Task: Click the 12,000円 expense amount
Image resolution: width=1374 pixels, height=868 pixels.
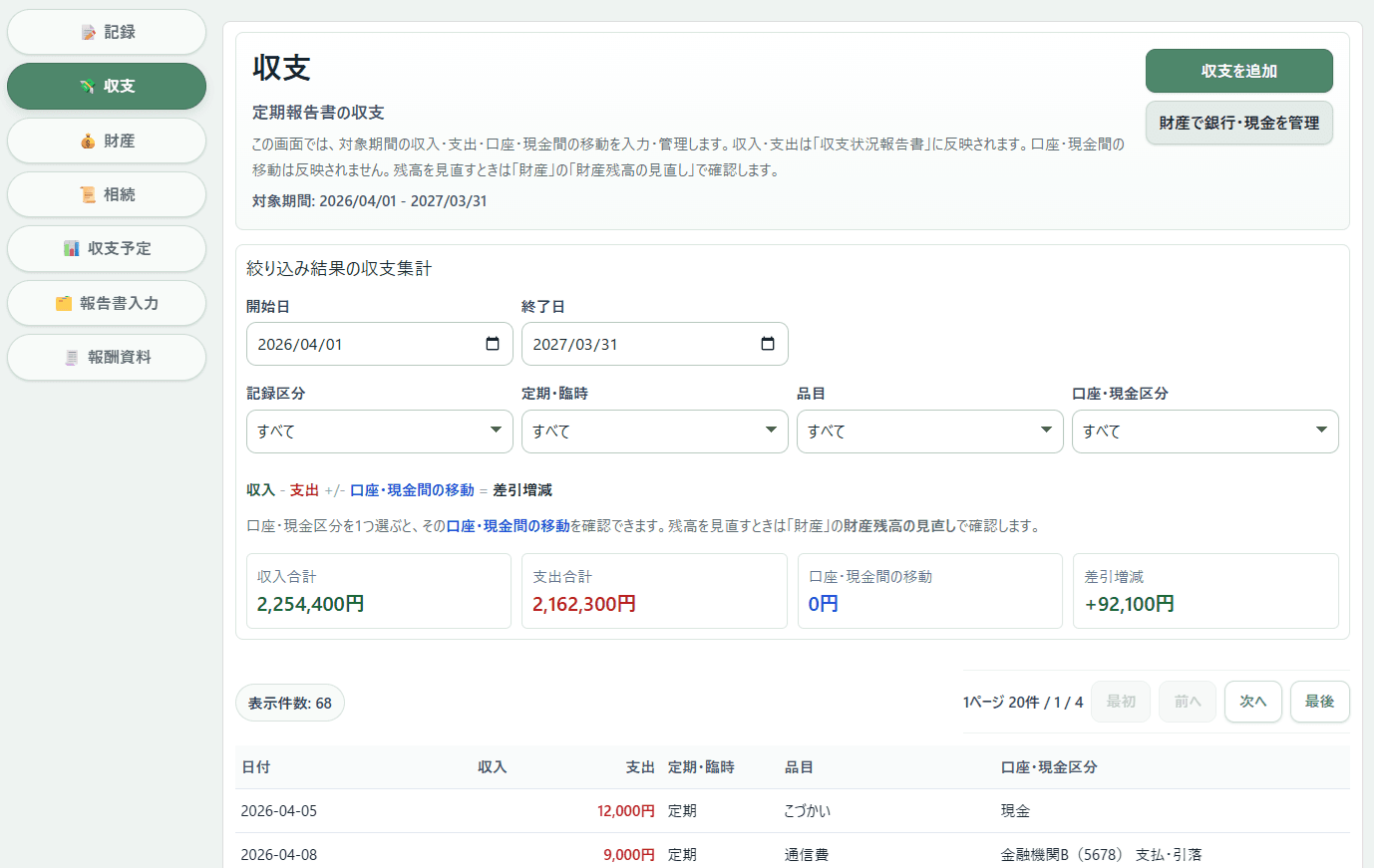Action: tap(626, 811)
